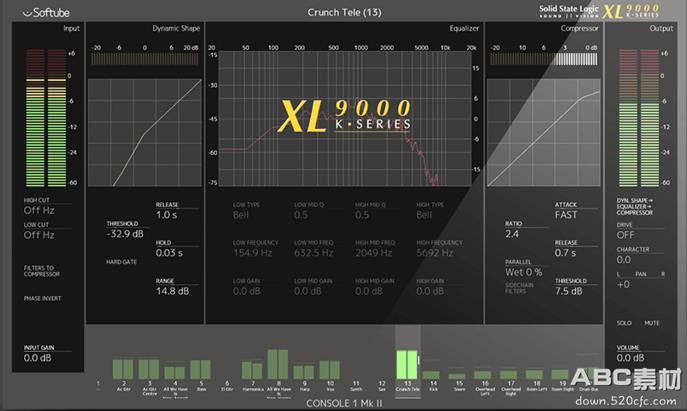
Task: Click compressor Release 0.7 s value
Action: tap(565, 253)
